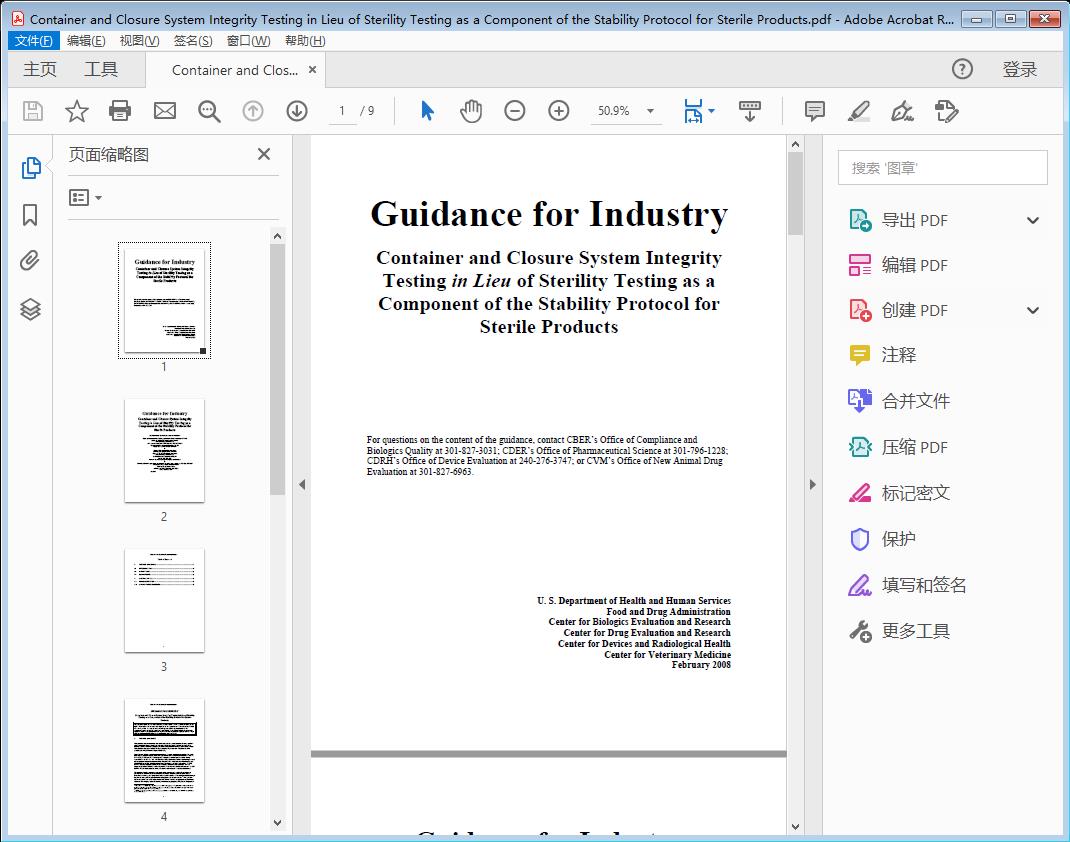This screenshot has height=842, width=1070.
Task: Click the Print icon
Action: click(120, 111)
